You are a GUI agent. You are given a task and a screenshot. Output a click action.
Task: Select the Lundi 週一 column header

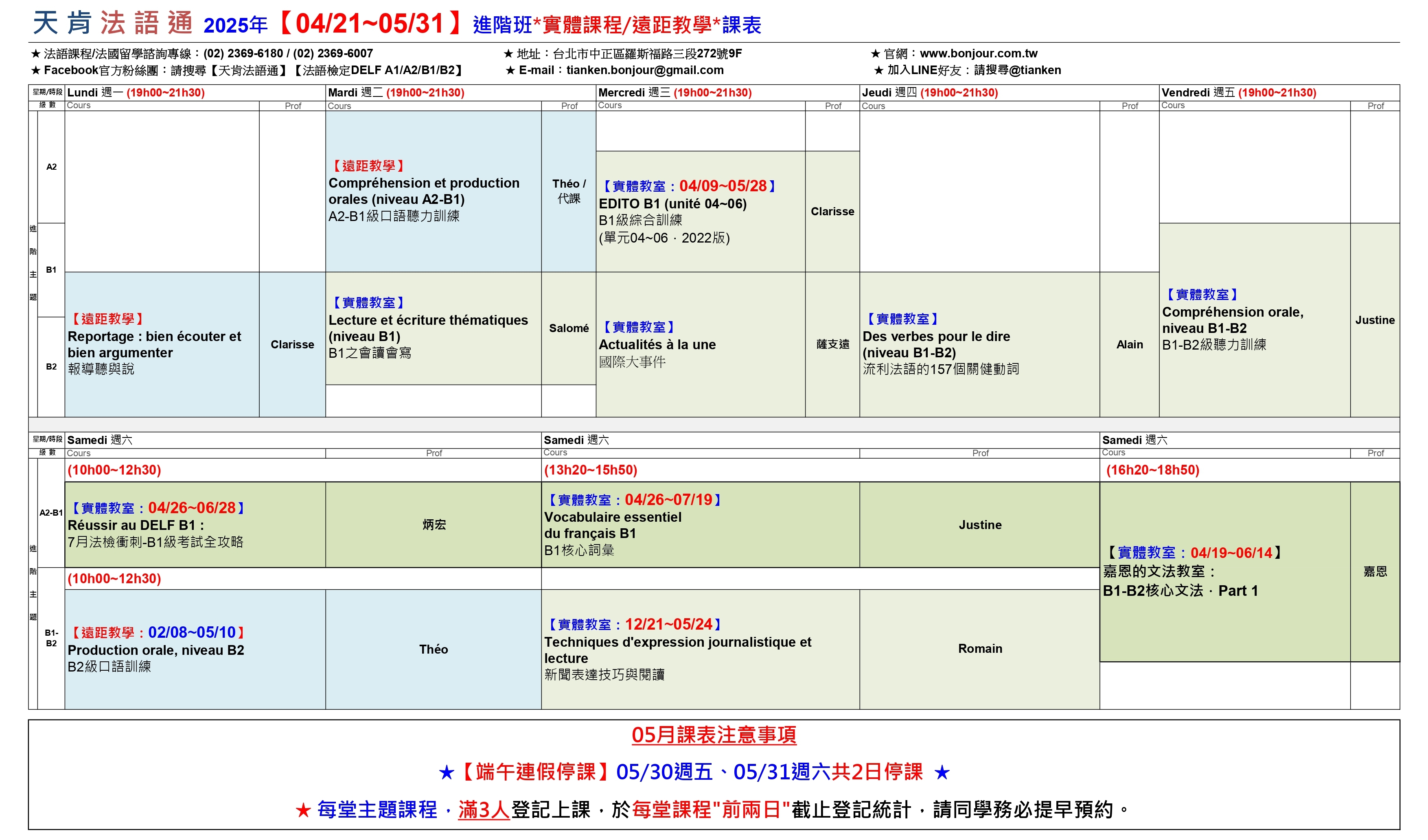tap(195, 92)
